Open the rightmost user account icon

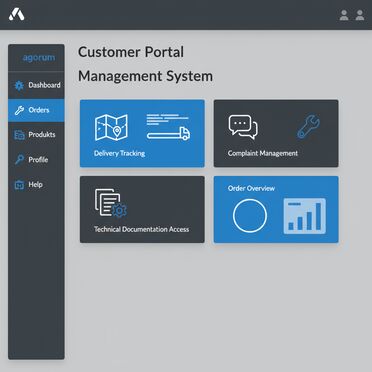pyautogui.click(x=360, y=15)
